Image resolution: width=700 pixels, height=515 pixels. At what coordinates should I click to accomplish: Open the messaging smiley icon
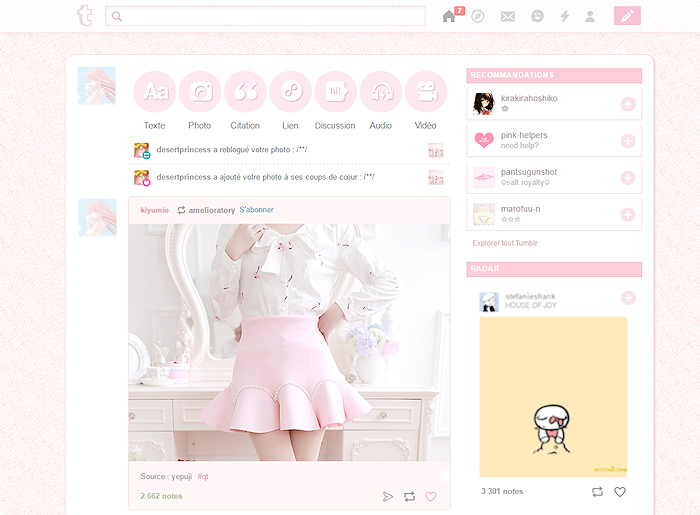coord(537,17)
